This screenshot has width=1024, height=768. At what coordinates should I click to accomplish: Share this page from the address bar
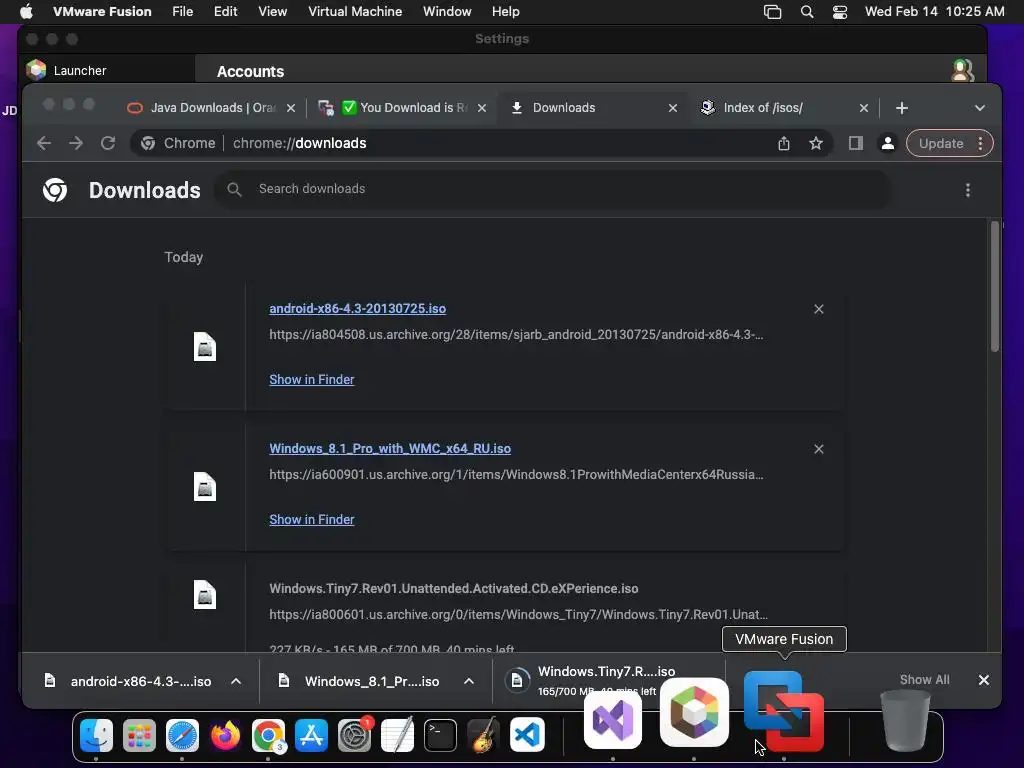pos(784,143)
